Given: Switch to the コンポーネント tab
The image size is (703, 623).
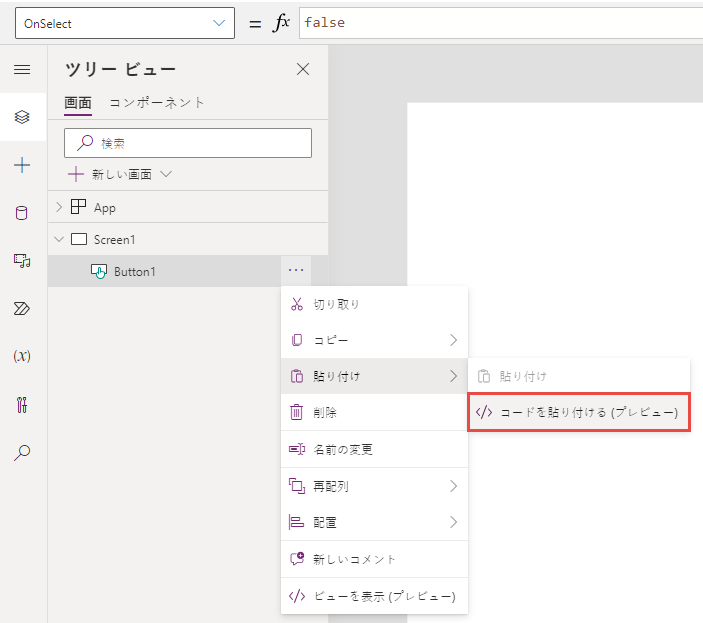Looking at the screenshot, I should point(157,103).
